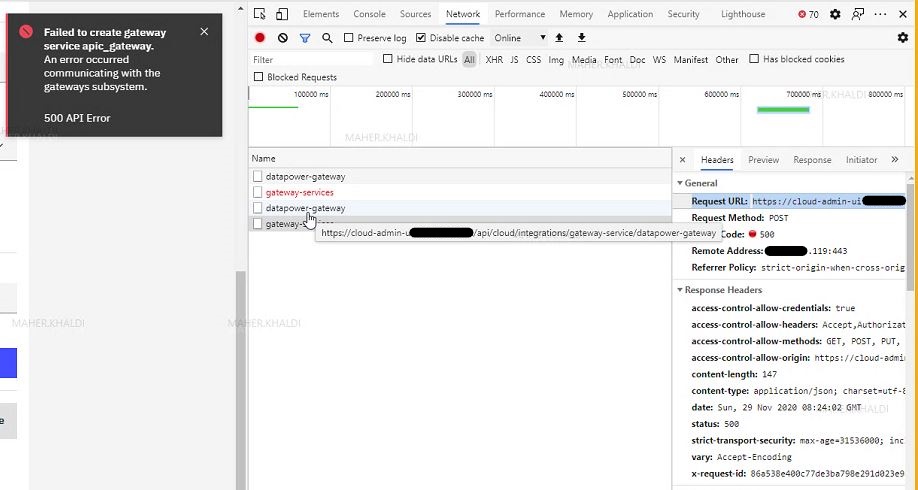The width and height of the screenshot is (918, 490).
Task: Select the Request URL value text
Action: click(x=828, y=201)
